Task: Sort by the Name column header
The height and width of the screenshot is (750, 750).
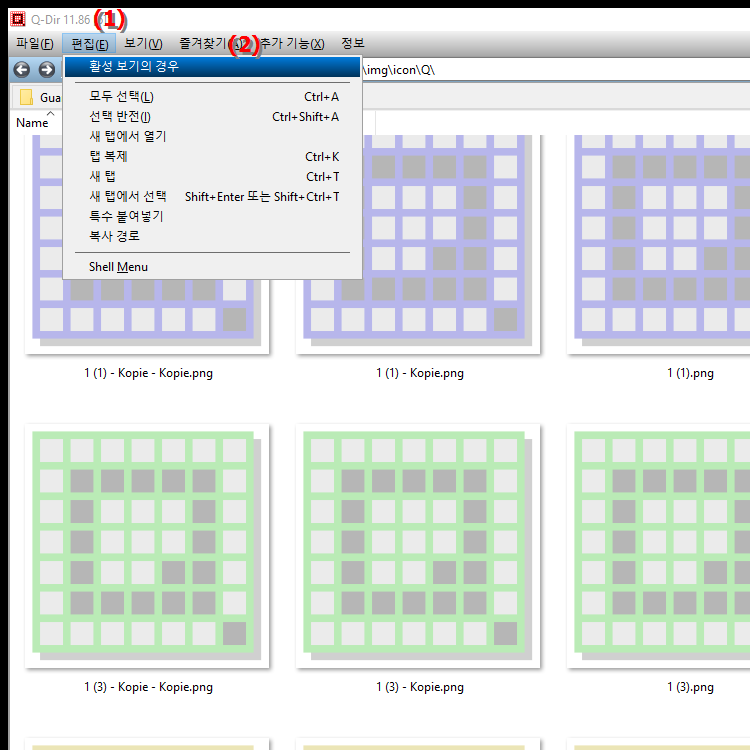Action: 33,122
